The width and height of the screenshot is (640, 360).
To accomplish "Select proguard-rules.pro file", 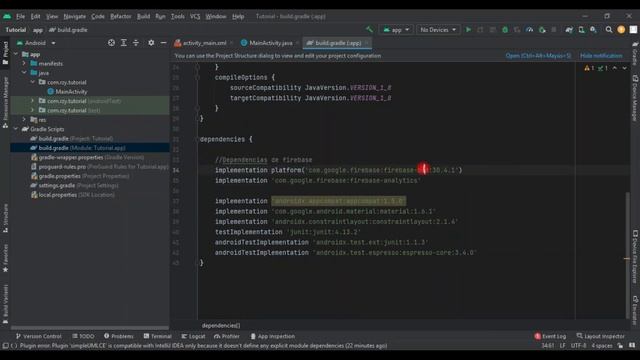I will coord(100,167).
